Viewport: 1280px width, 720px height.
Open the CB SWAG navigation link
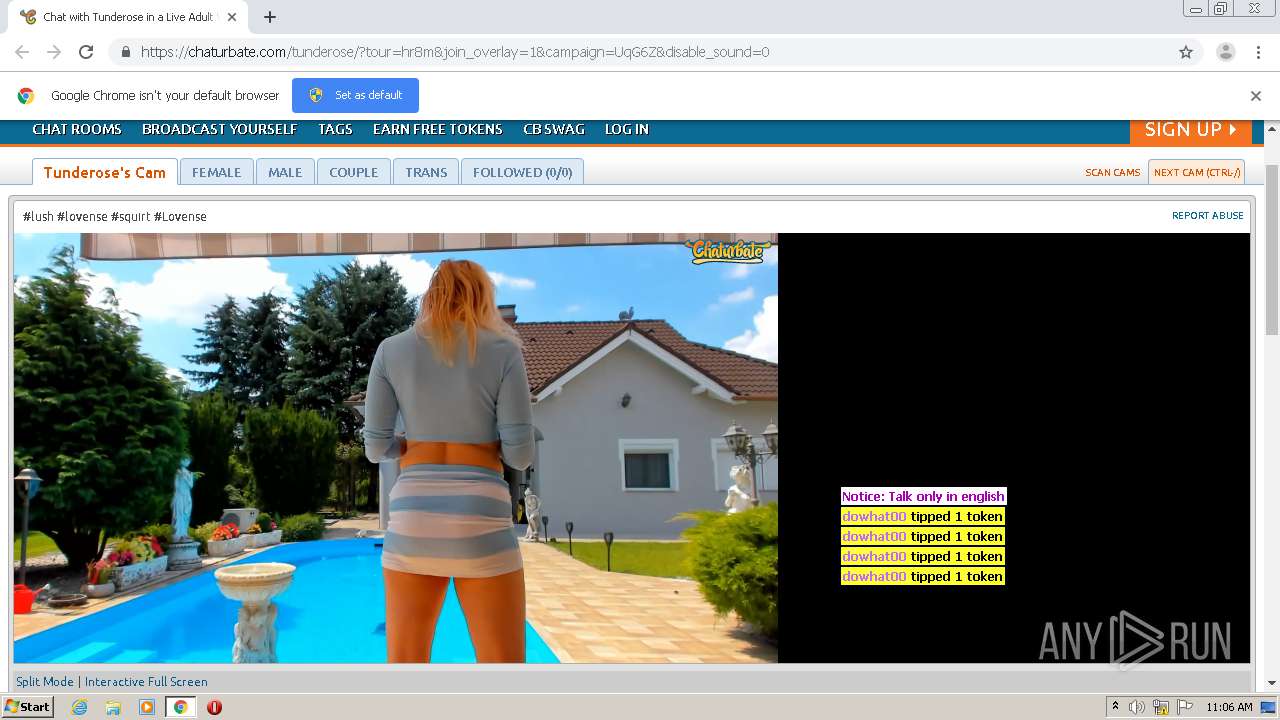(554, 129)
